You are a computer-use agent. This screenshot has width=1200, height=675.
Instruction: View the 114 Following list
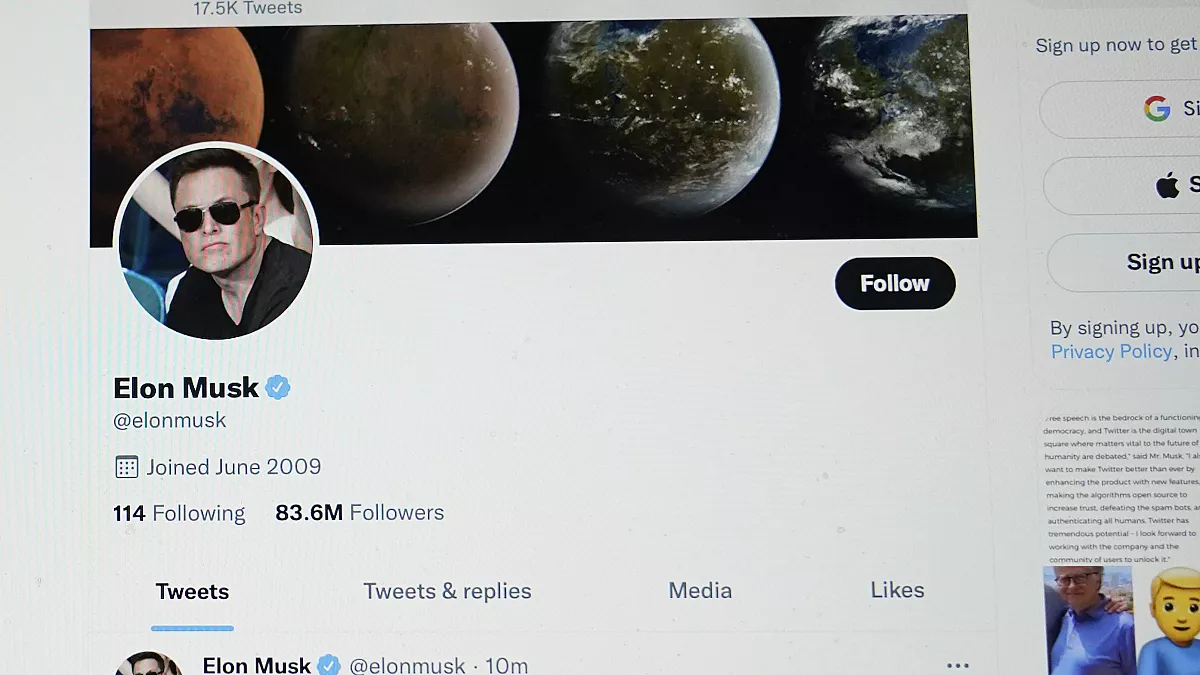coord(179,513)
